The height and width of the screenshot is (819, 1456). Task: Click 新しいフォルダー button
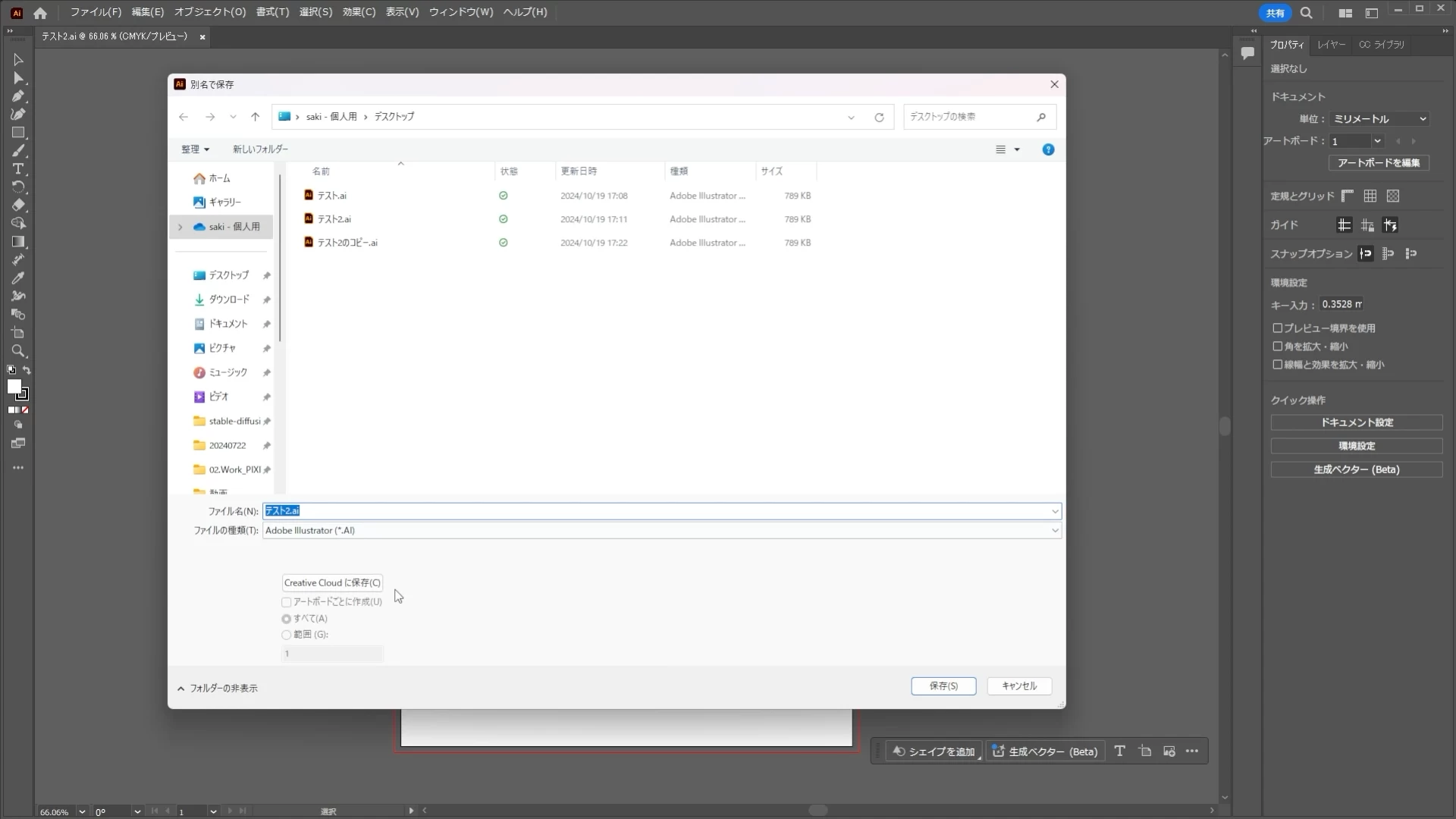pyautogui.click(x=260, y=150)
